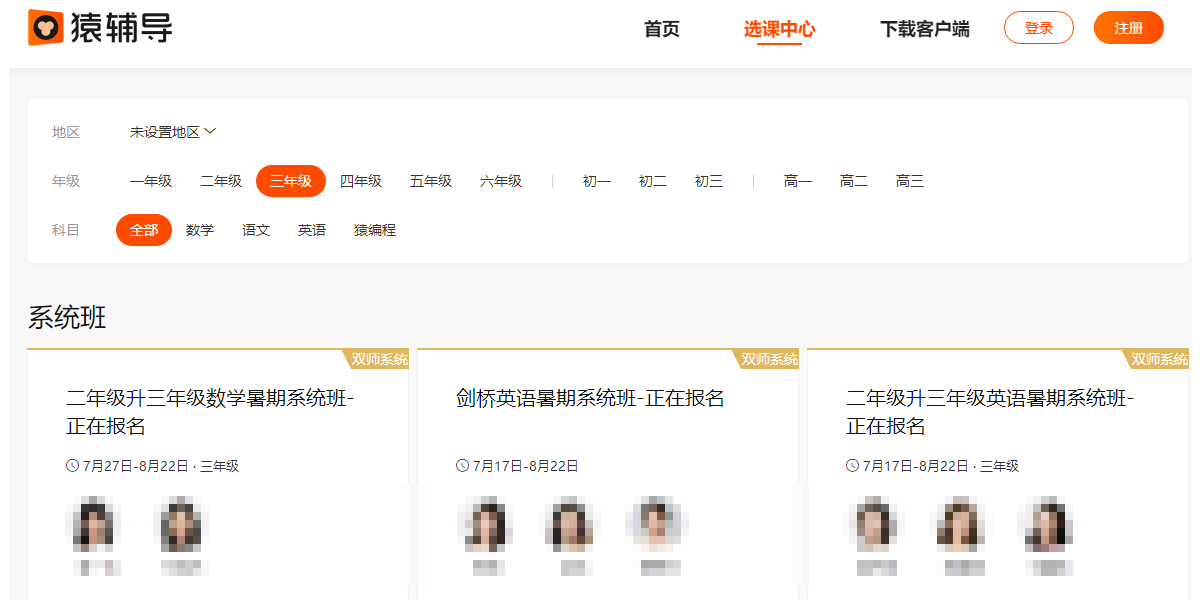The width and height of the screenshot is (1200, 600).
Task: Click date text 7月27日-8月22日 · 三年级
Action: coord(161,466)
